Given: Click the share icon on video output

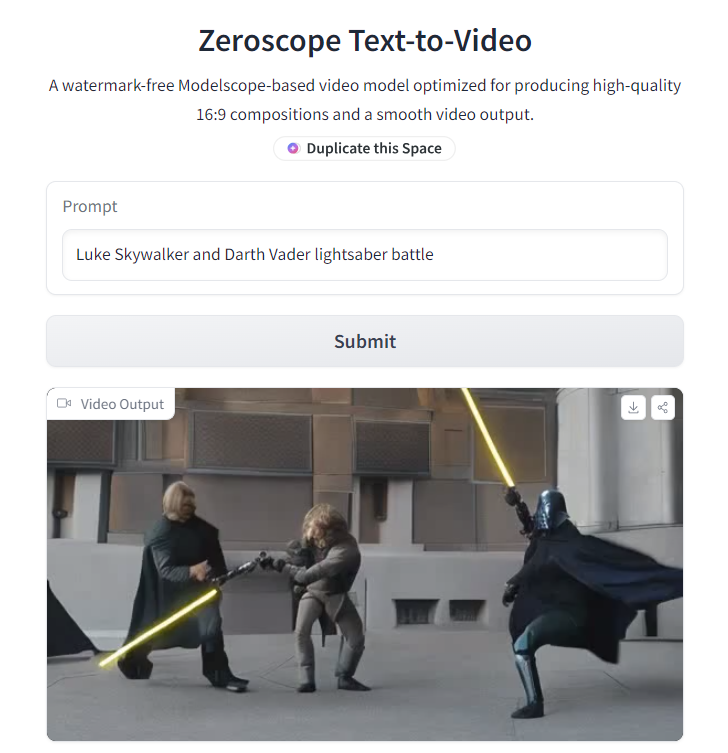Looking at the screenshot, I should pyautogui.click(x=663, y=408).
